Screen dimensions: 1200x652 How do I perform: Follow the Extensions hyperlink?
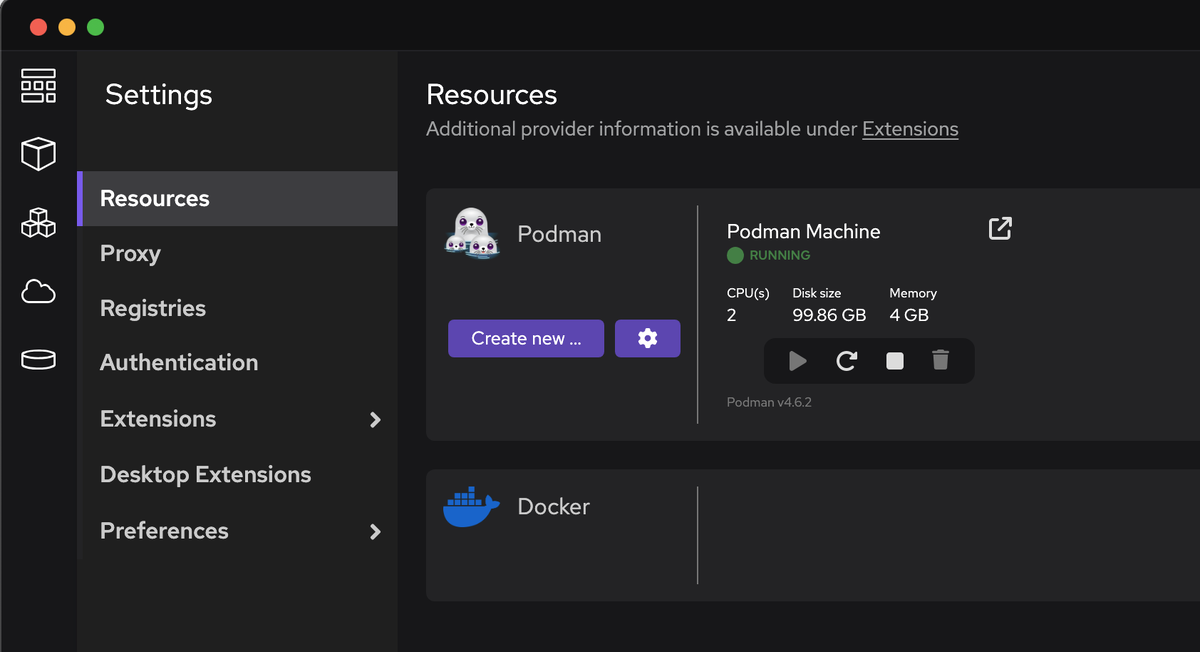click(910, 129)
